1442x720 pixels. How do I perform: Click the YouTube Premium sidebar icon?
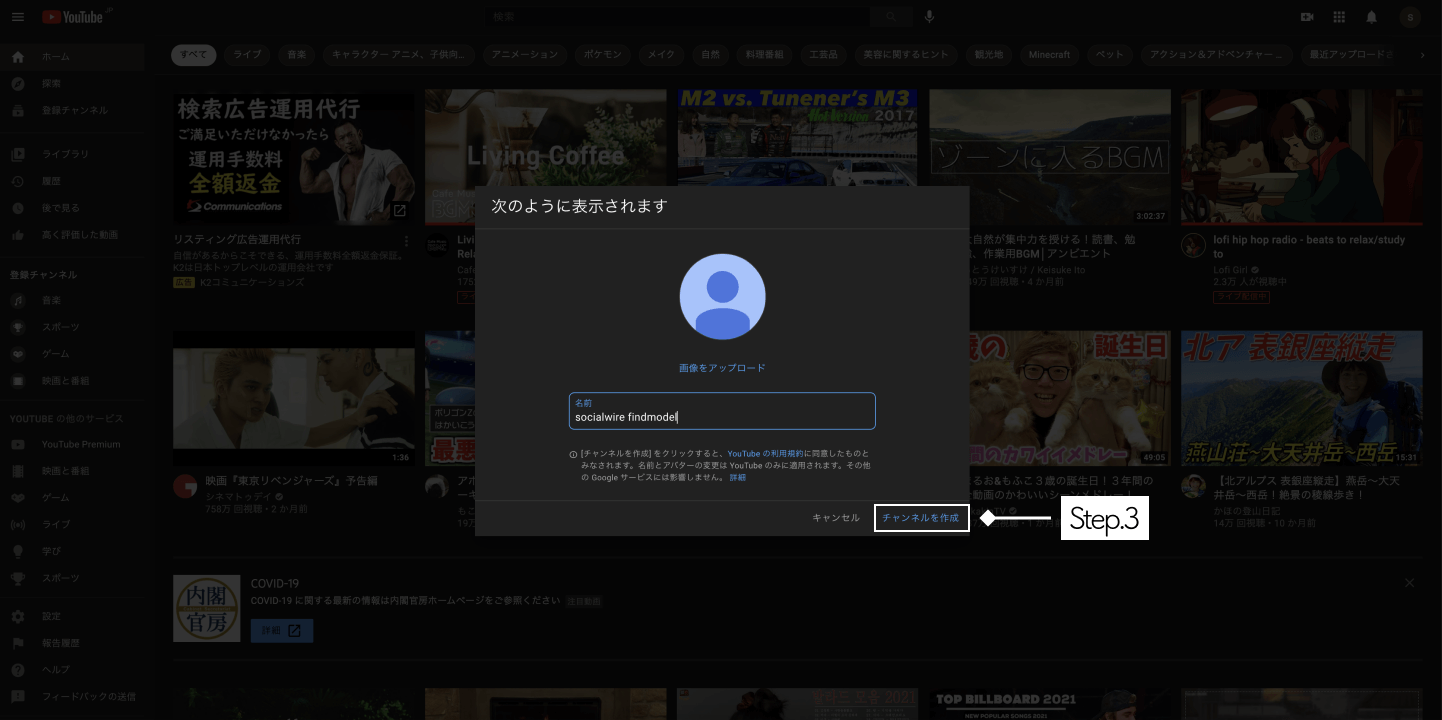(x=17, y=444)
